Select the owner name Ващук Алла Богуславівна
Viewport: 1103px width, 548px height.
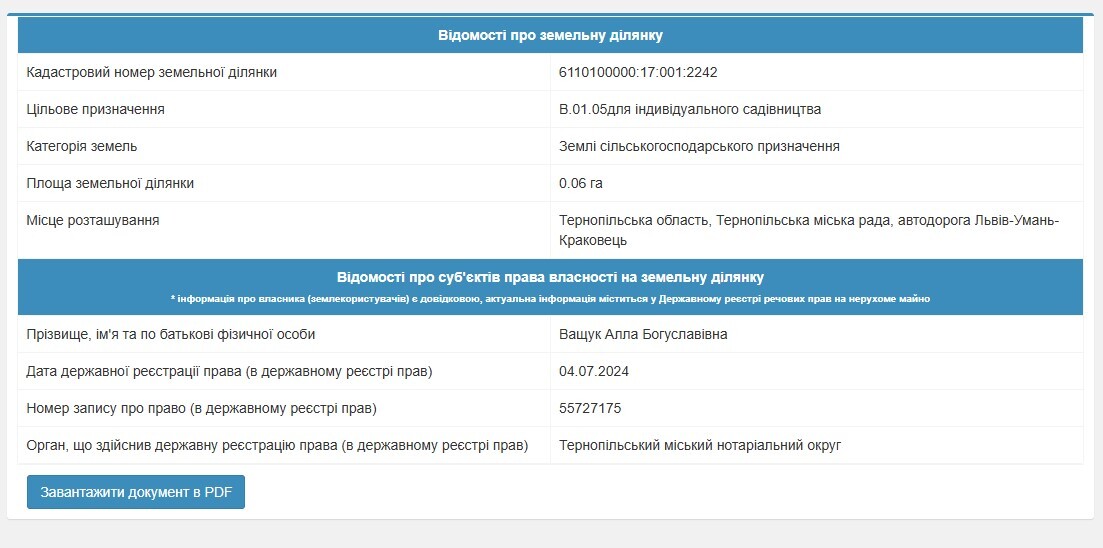pyautogui.click(x=643, y=334)
